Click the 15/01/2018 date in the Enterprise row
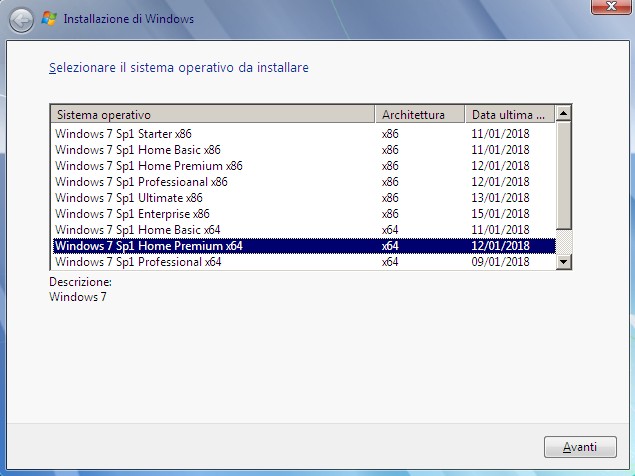 point(500,214)
